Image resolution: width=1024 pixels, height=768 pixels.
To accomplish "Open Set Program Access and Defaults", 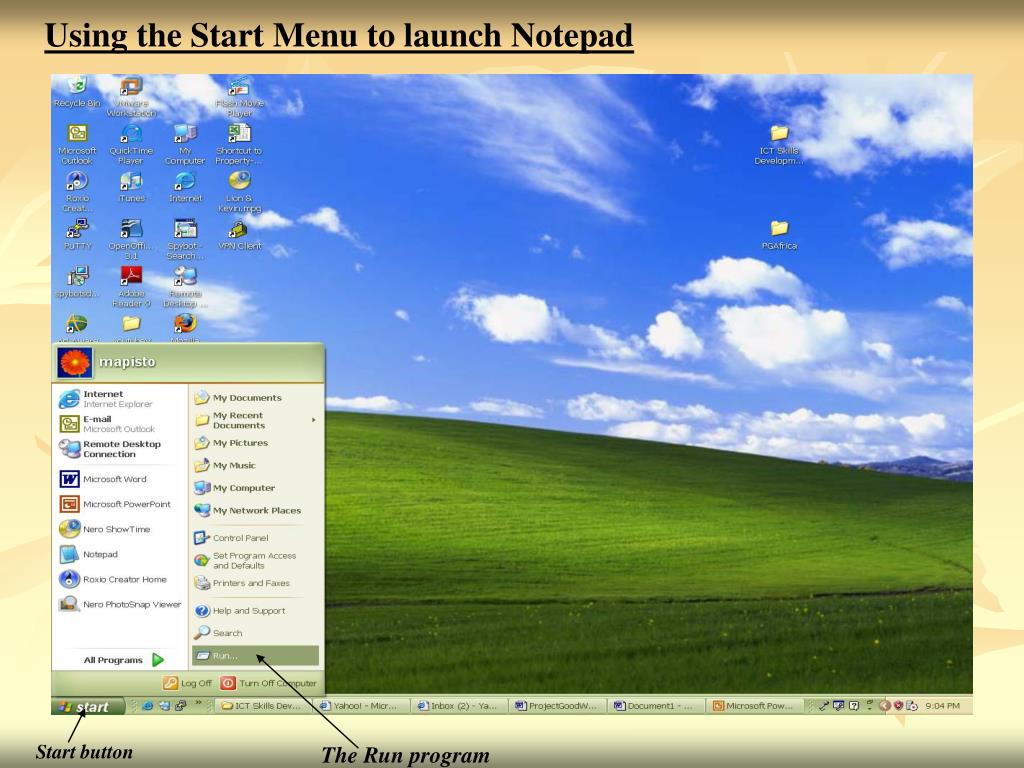I will click(x=255, y=560).
